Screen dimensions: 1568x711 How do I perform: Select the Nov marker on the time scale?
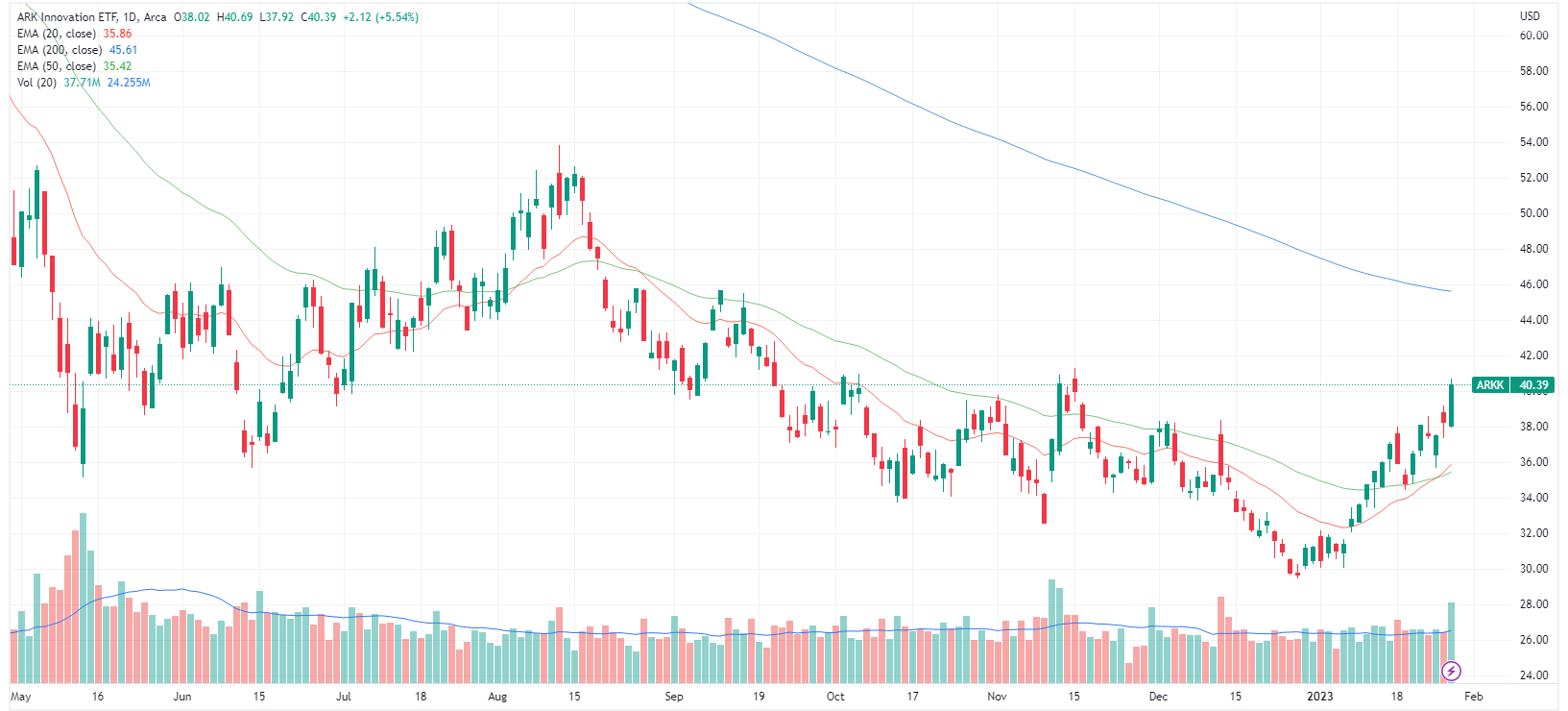997,697
